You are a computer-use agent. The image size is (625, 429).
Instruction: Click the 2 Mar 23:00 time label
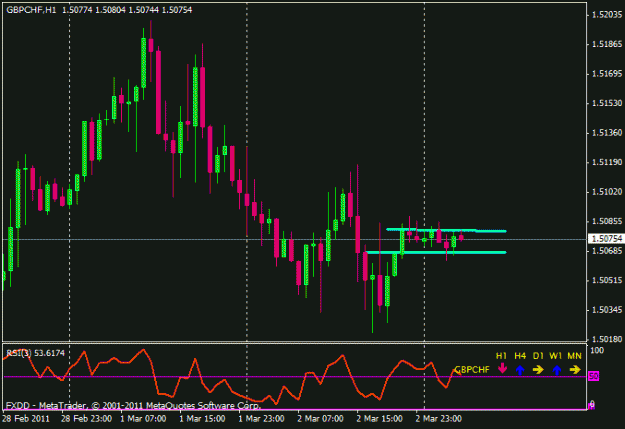point(438,419)
